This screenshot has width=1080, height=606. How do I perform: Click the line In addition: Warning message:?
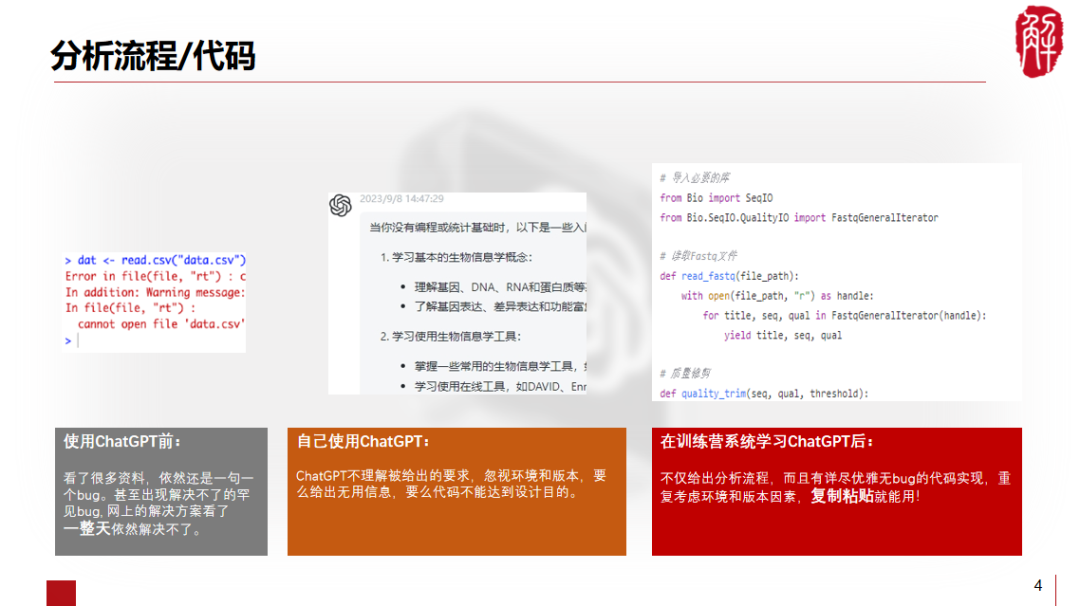(155, 292)
